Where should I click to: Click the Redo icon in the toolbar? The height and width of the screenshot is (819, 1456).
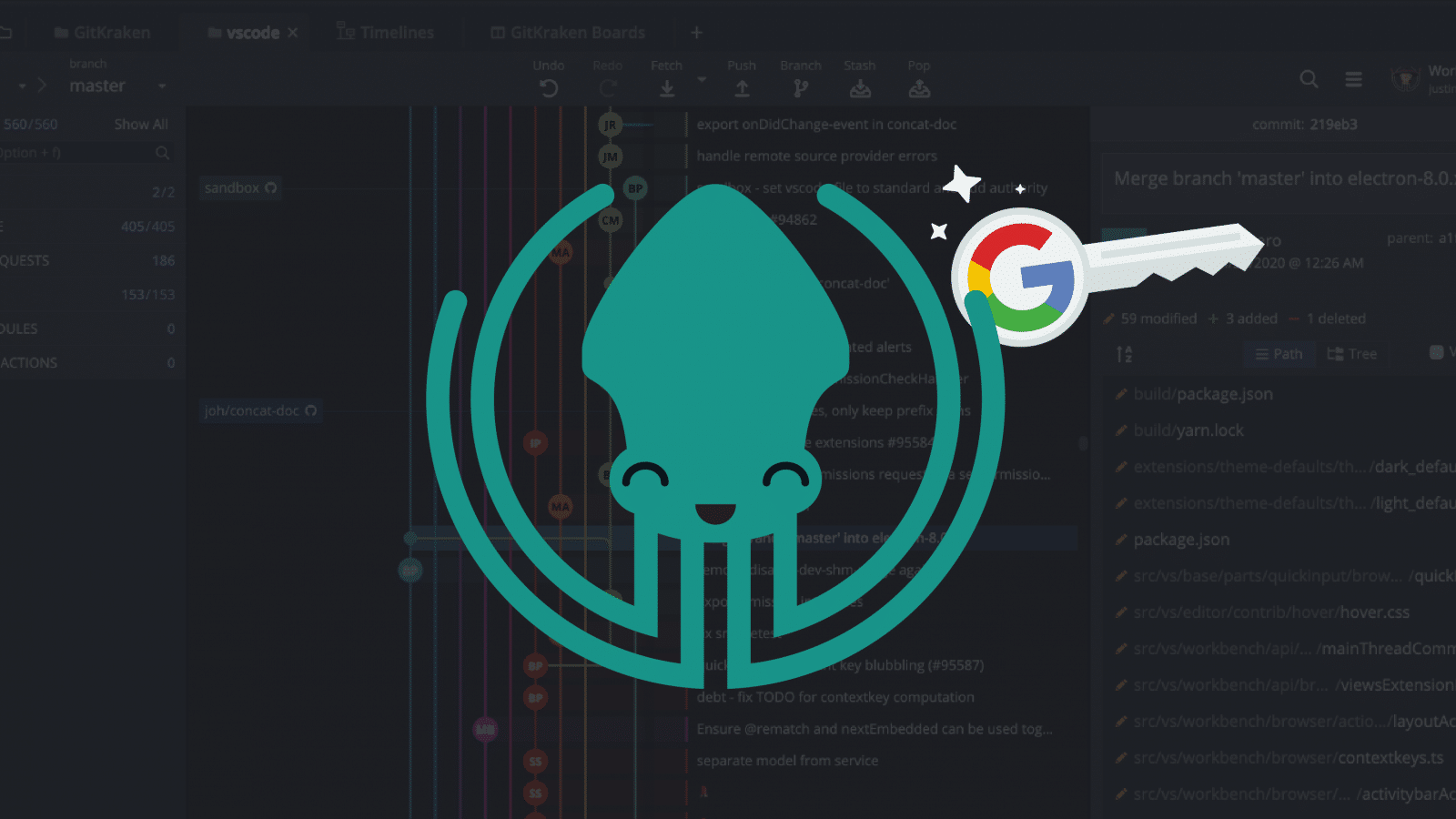[608, 88]
